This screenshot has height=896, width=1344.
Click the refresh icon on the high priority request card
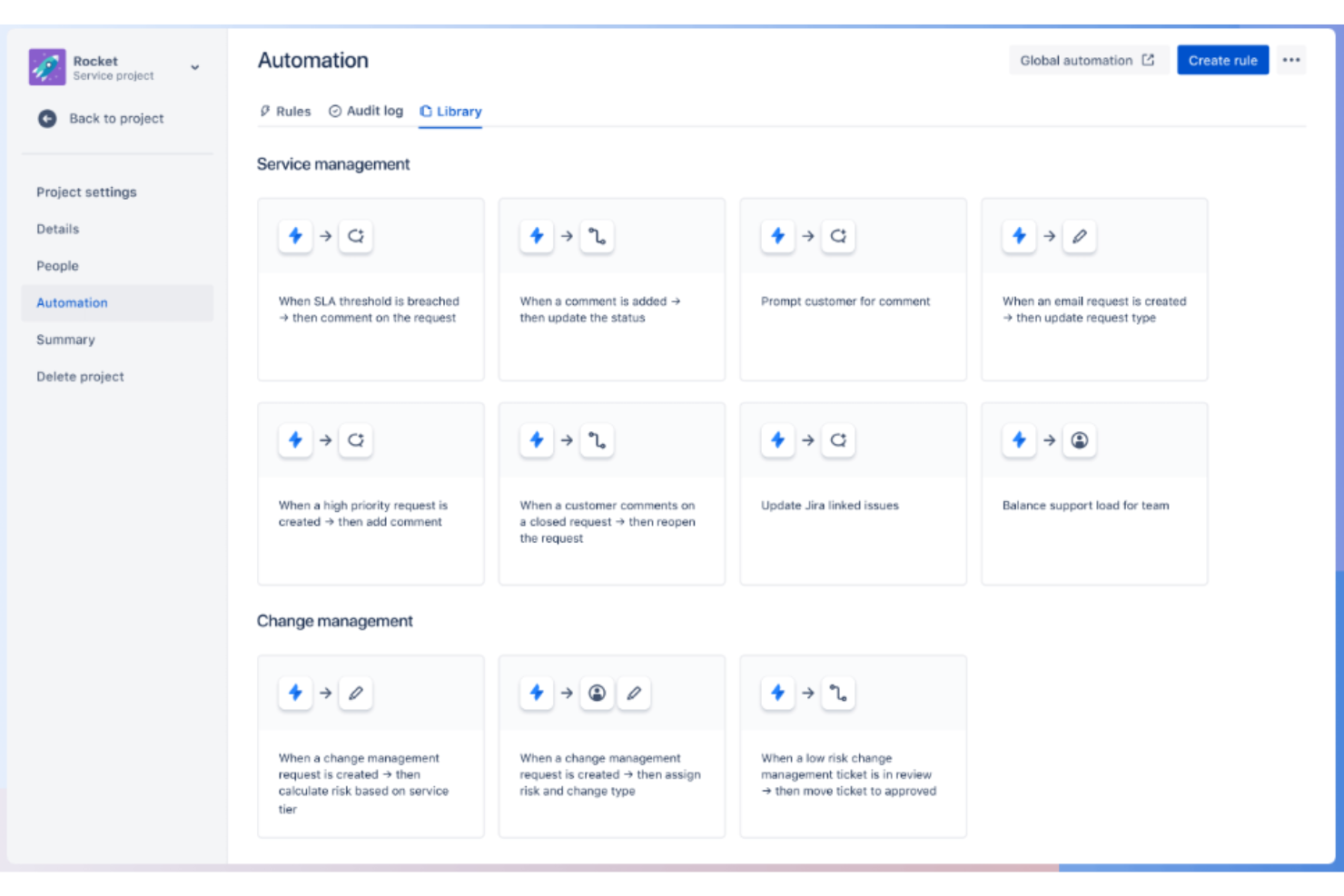(x=355, y=440)
